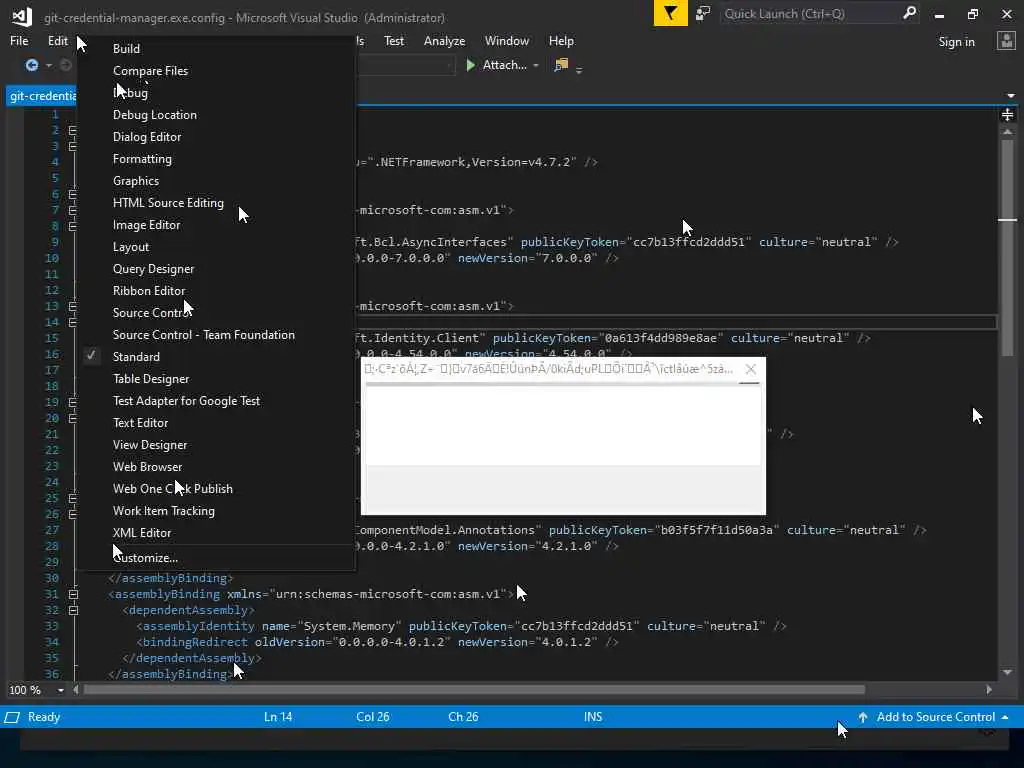Uncheck the Standard toolbar entry

[217, 357]
